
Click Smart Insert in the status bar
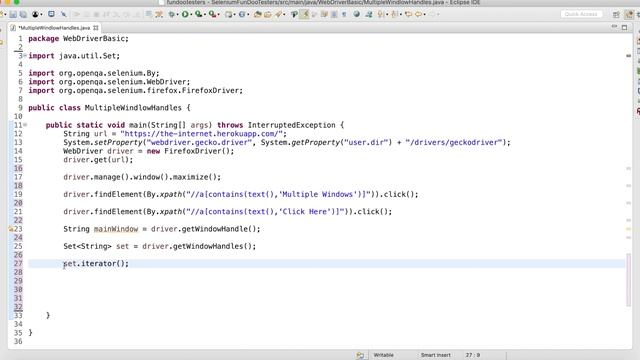(x=436, y=355)
